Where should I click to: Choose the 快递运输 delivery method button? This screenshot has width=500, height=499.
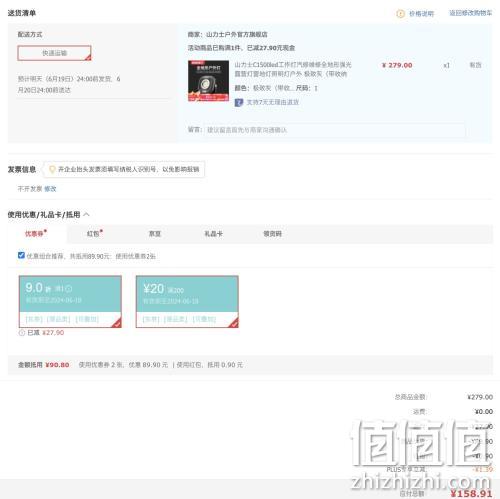pyautogui.click(x=54, y=53)
